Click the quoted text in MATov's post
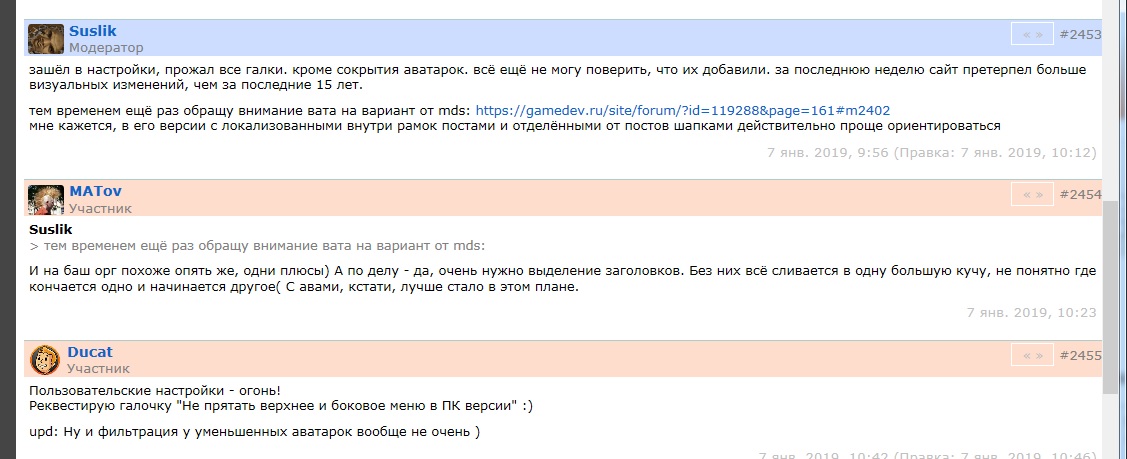The width and height of the screenshot is (1127, 459). point(262,246)
